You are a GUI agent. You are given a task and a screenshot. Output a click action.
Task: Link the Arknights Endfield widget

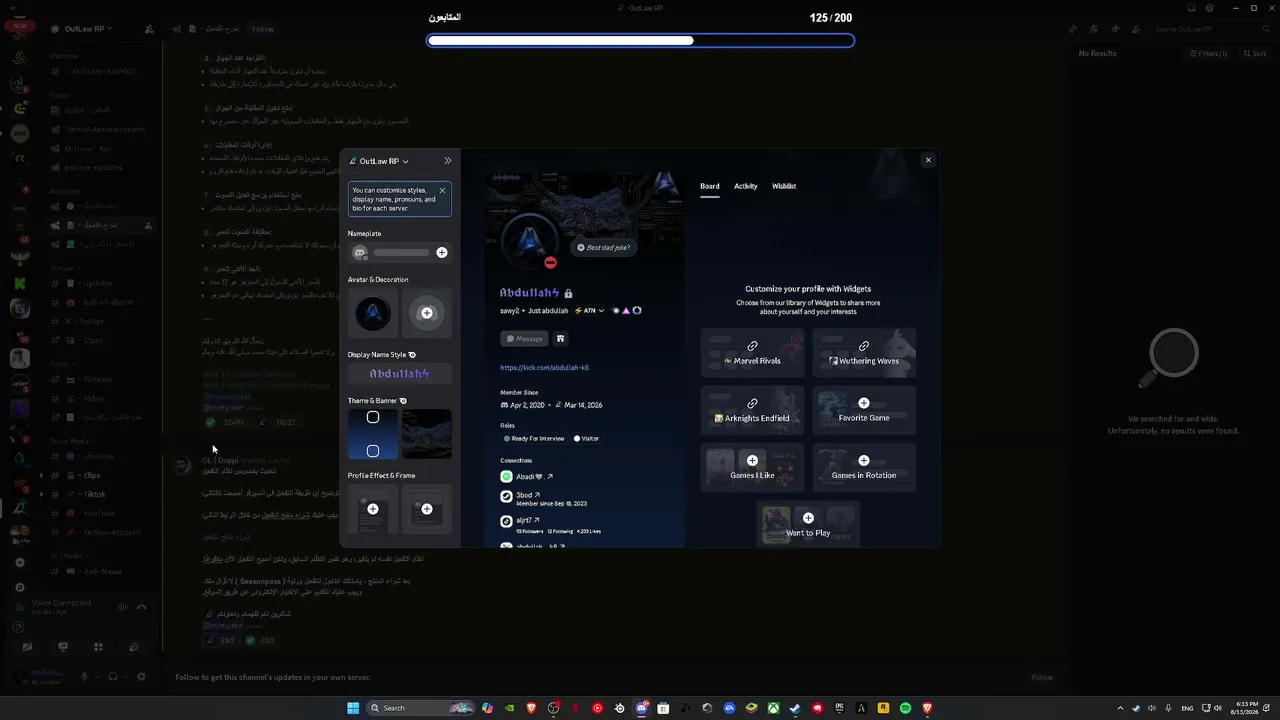click(x=752, y=410)
